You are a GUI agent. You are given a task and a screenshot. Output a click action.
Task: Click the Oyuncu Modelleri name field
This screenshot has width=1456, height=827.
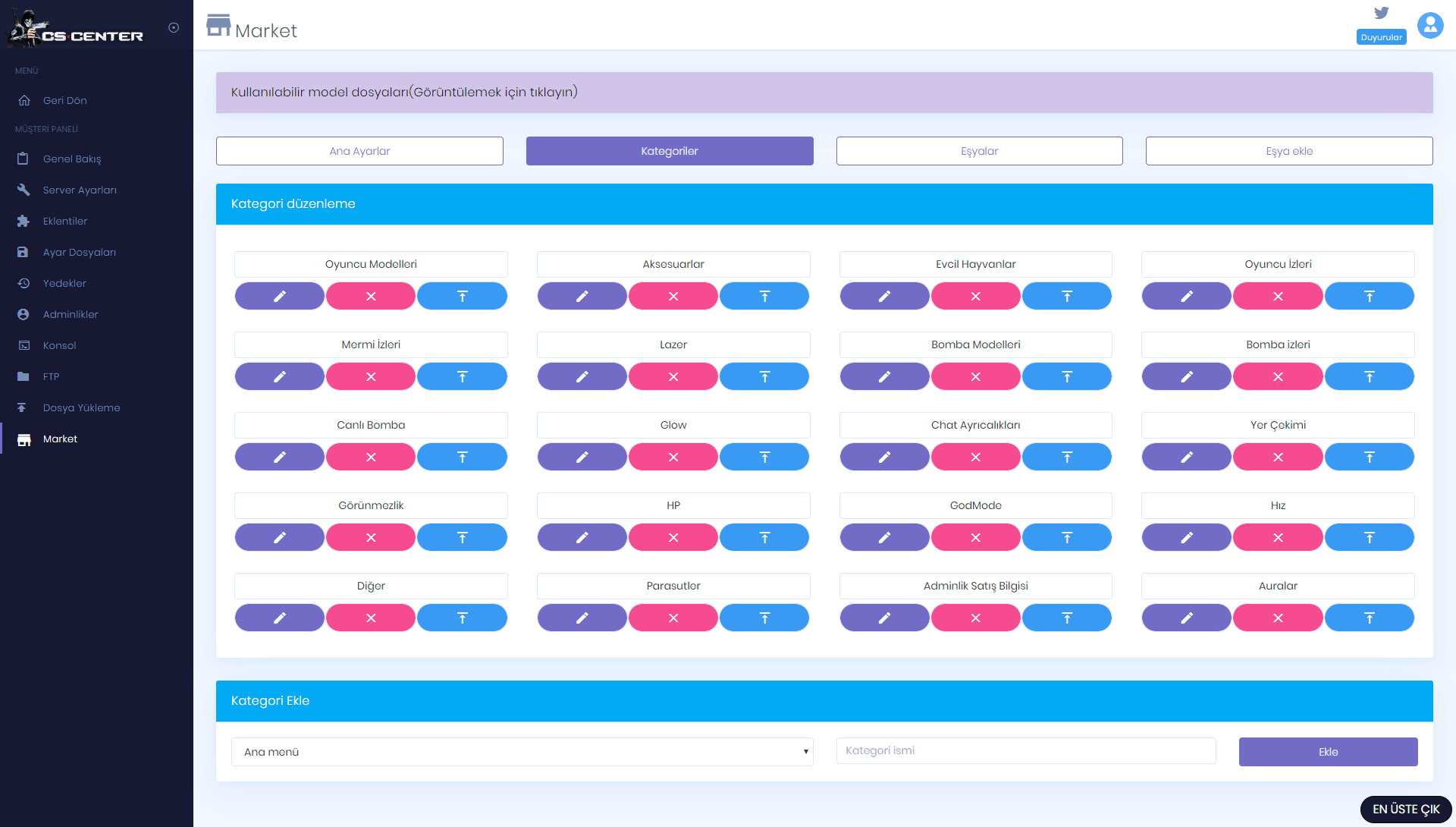[x=371, y=264]
